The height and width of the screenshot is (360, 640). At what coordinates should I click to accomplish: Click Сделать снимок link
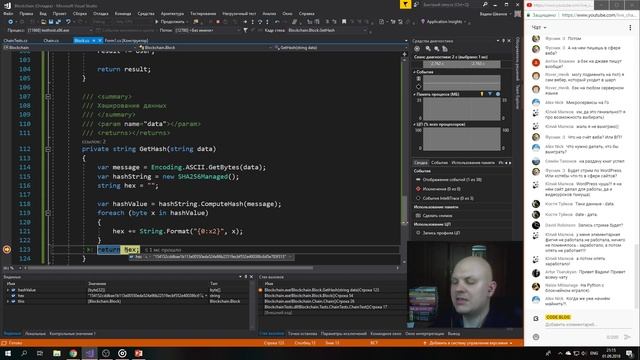pyautogui.click(x=437, y=216)
